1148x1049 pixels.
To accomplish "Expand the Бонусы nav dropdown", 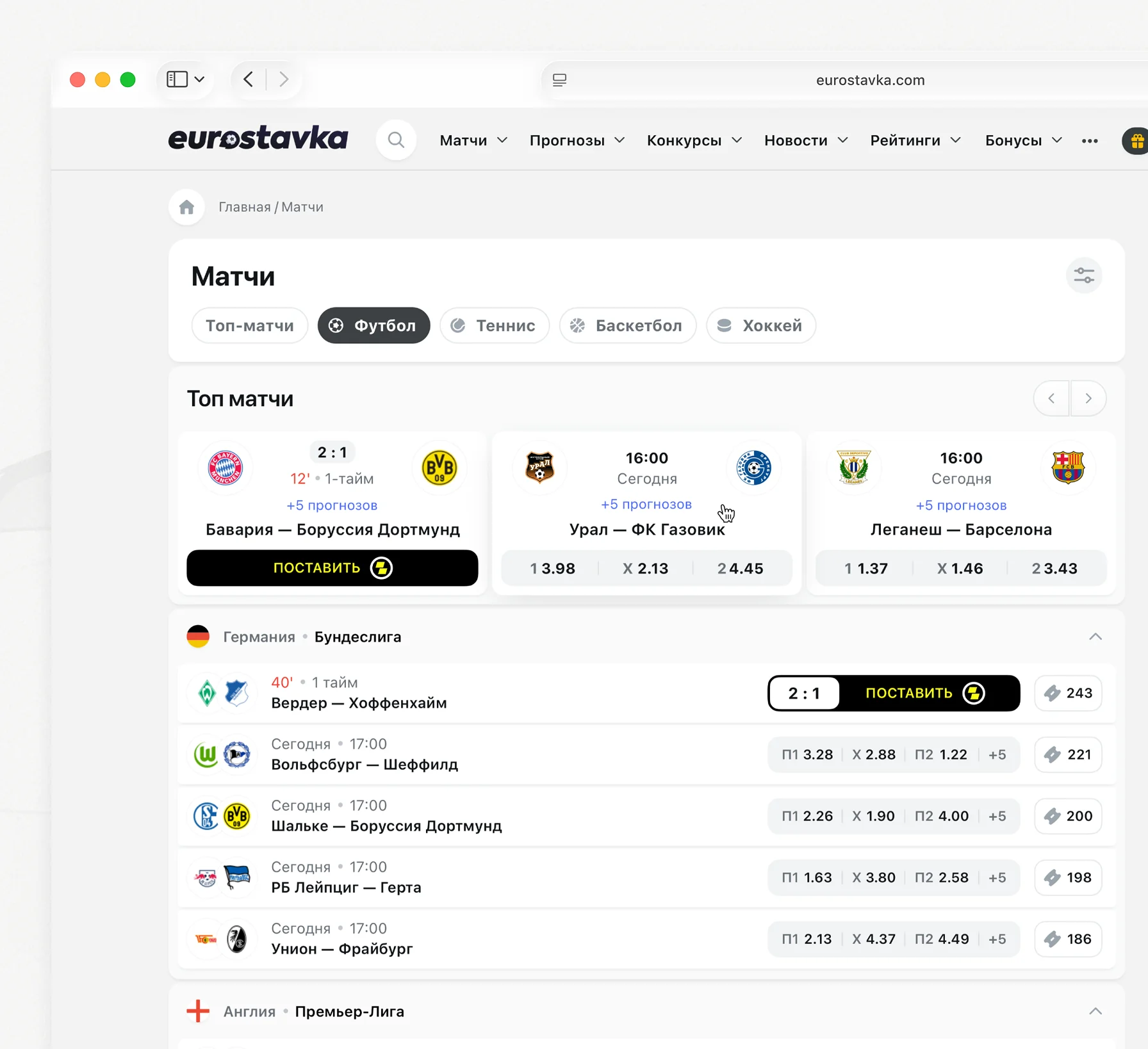I will pos(1024,140).
